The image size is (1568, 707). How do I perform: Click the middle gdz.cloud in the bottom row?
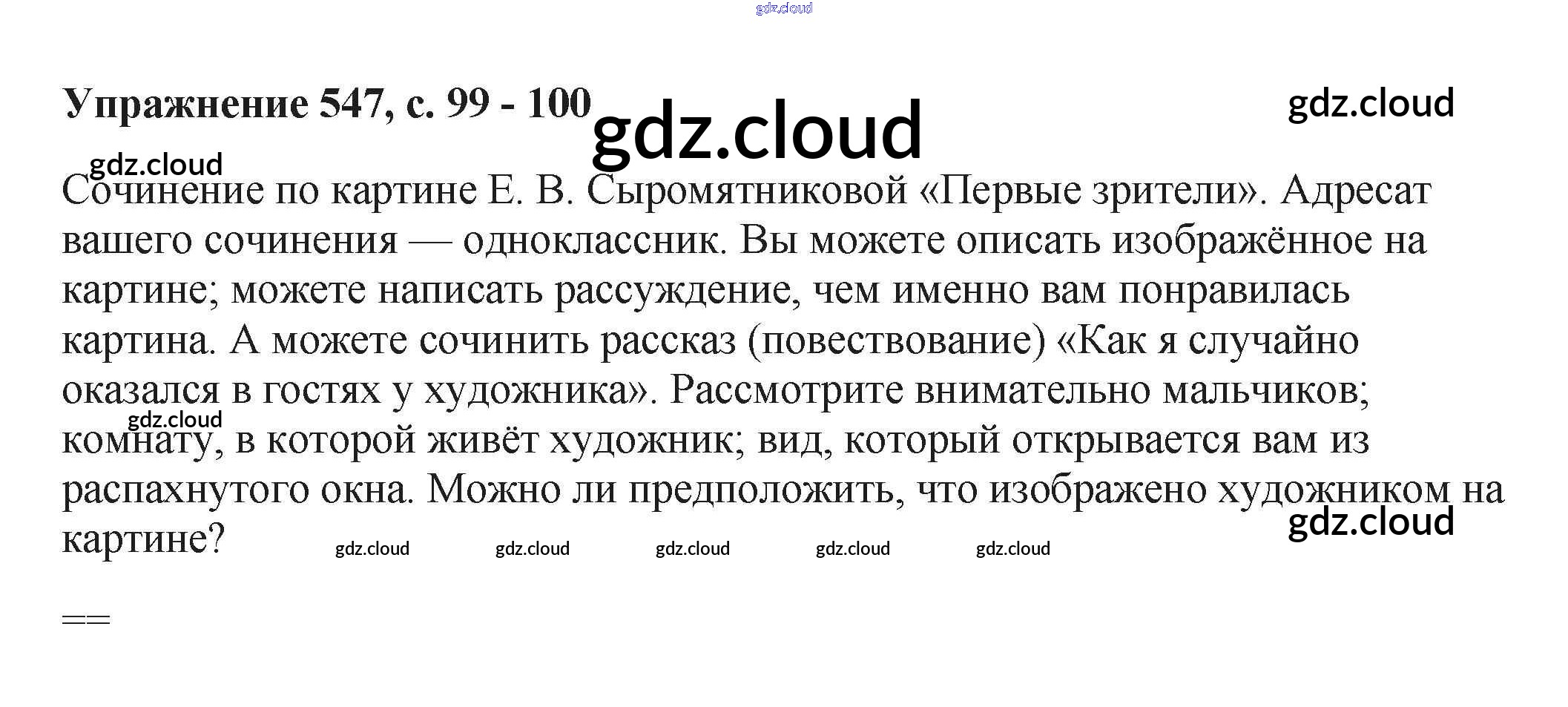pos(693,549)
